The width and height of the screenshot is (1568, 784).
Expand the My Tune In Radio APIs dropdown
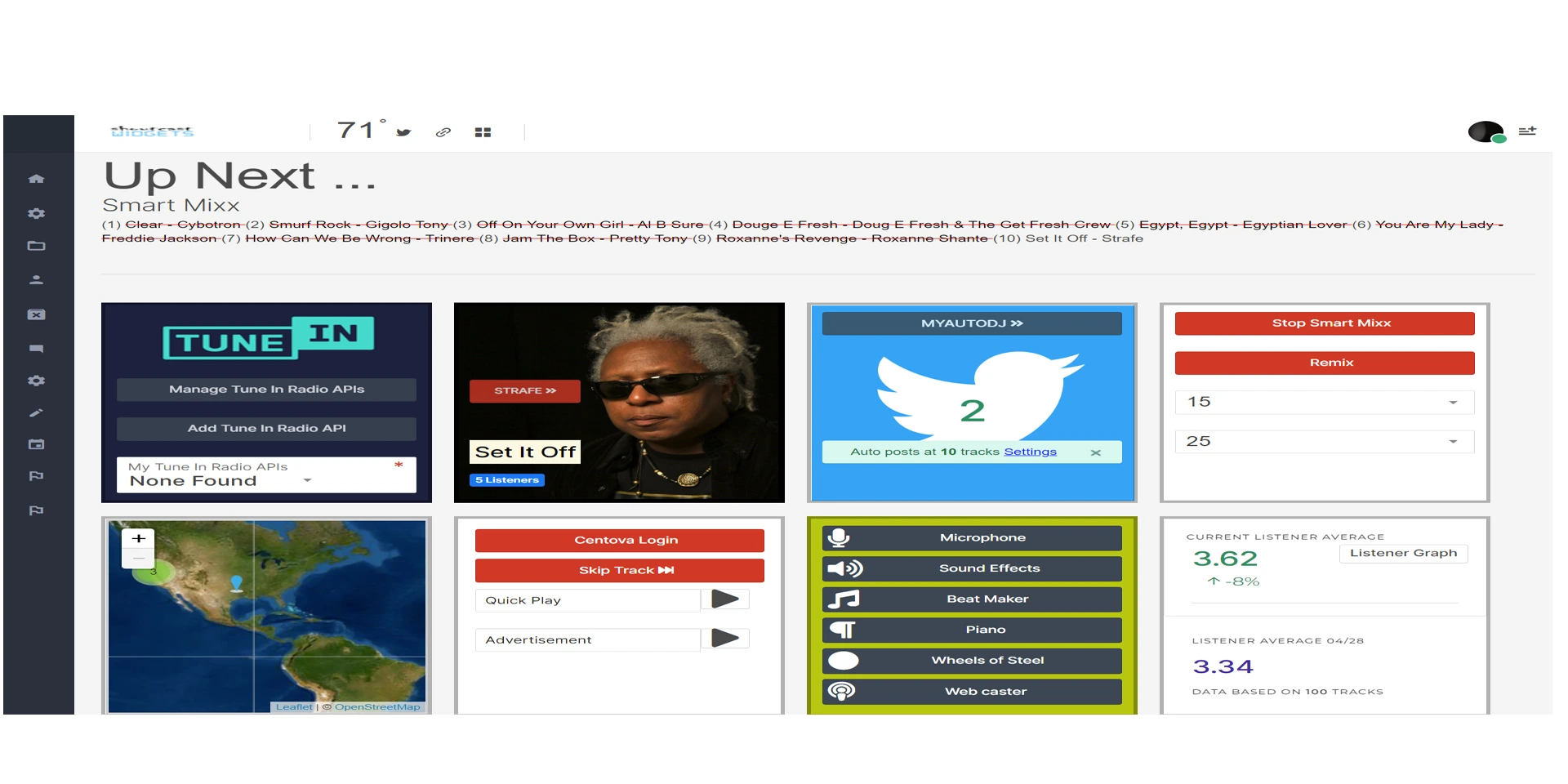pos(266,474)
